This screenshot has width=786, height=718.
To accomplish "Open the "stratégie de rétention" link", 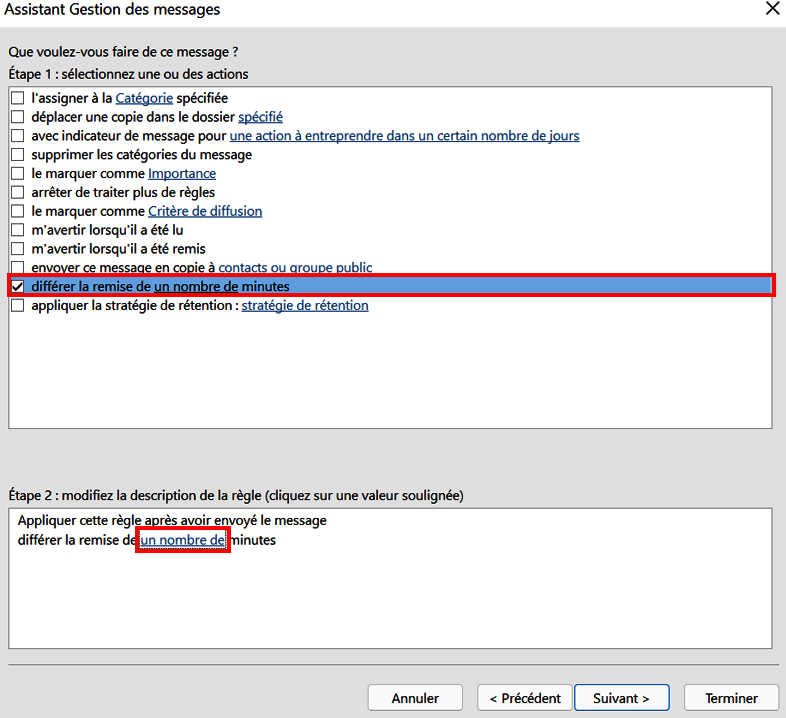I will [x=305, y=305].
